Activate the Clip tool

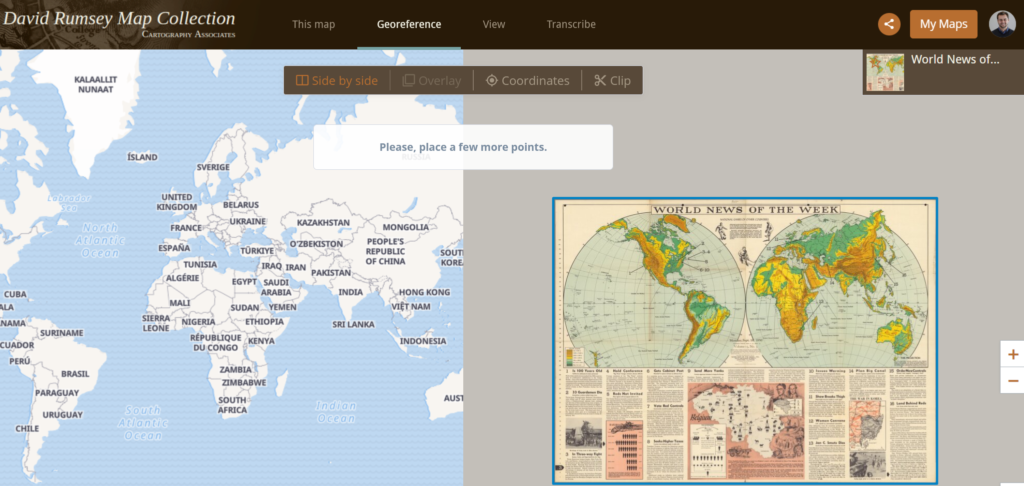coord(612,80)
